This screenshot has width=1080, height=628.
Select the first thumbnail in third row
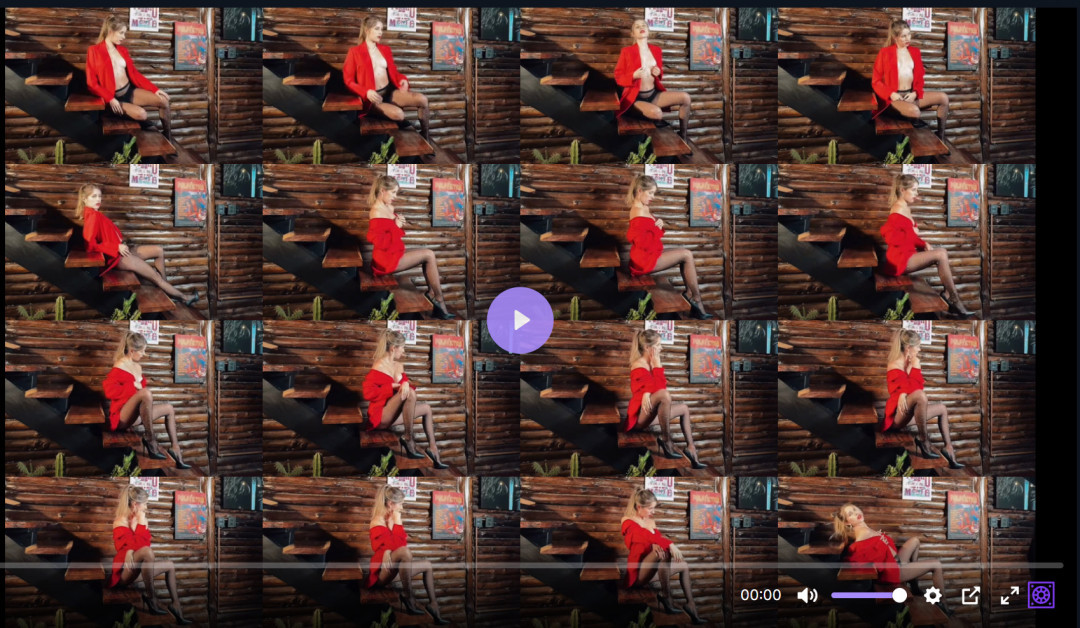pos(133,397)
